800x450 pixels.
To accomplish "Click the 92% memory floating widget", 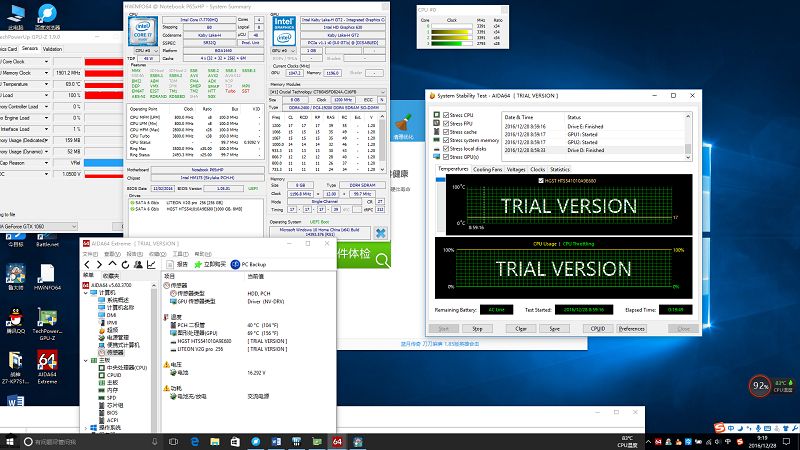I will tap(760, 386).
